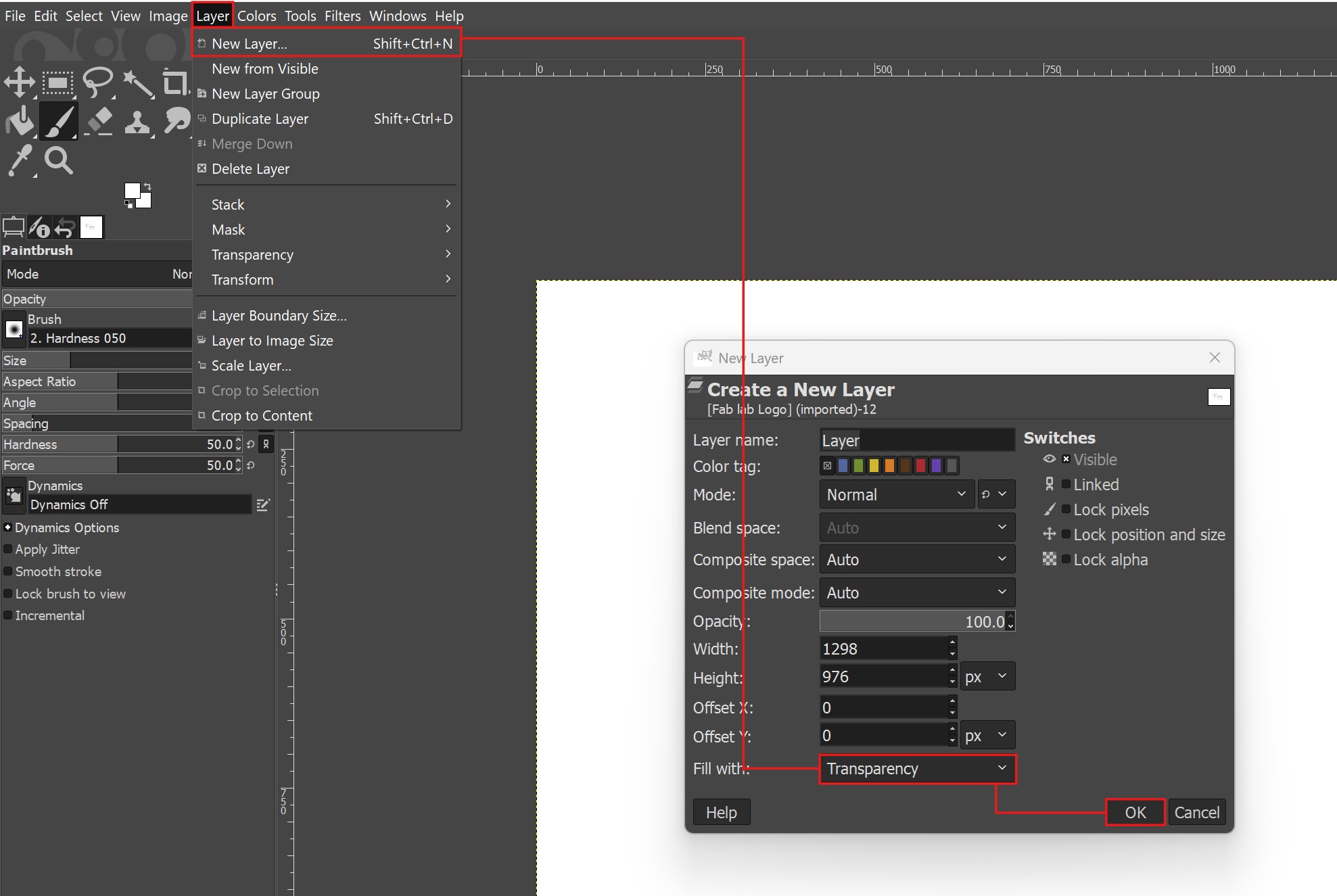Click the Dynamics preview icon
The image size is (1337, 896).
click(x=14, y=496)
